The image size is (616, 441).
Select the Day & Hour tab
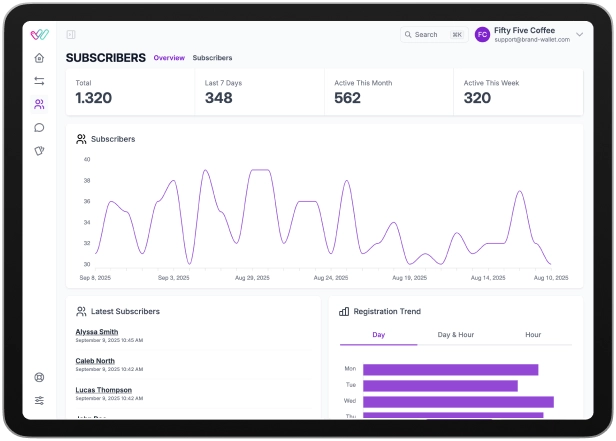[x=456, y=335]
